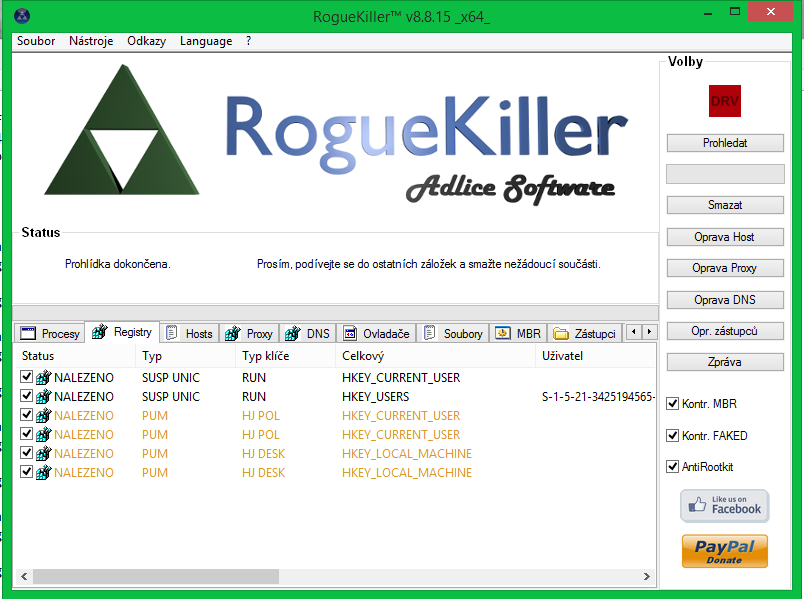804x599 pixels.
Task: Click the DNS tab icon
Action: (x=293, y=333)
